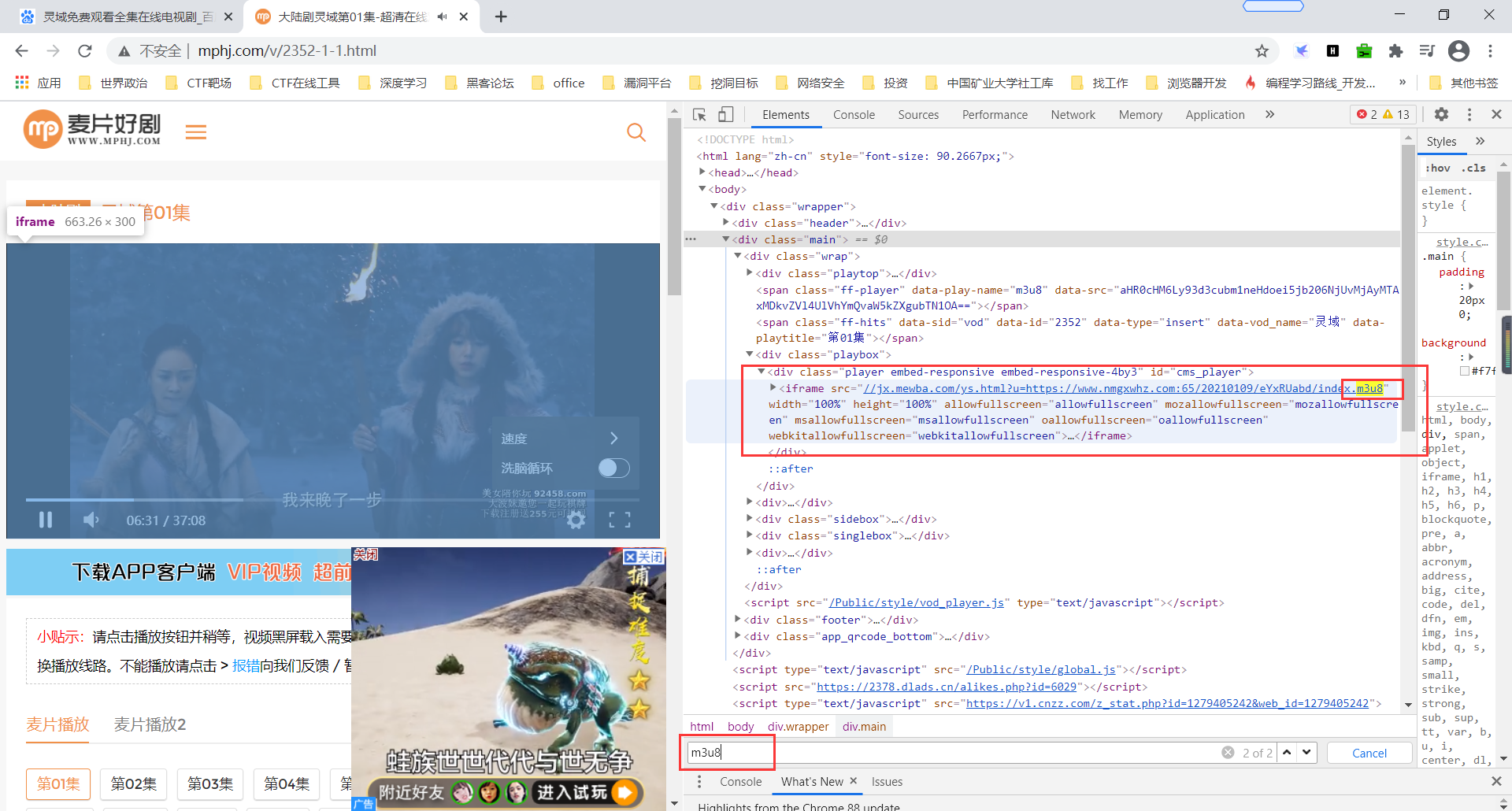Click the iframe src URL link
The image size is (1512, 811).
[x=1123, y=389]
